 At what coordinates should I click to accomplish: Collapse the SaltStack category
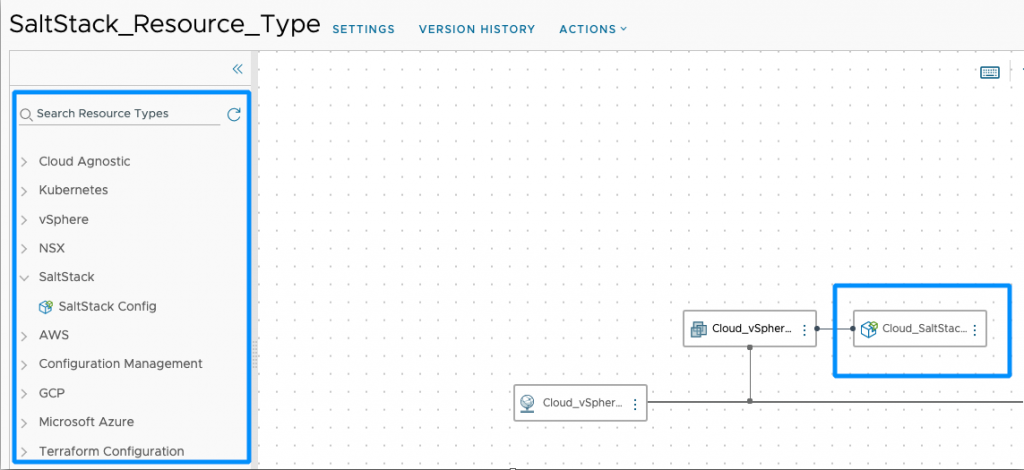(24, 277)
